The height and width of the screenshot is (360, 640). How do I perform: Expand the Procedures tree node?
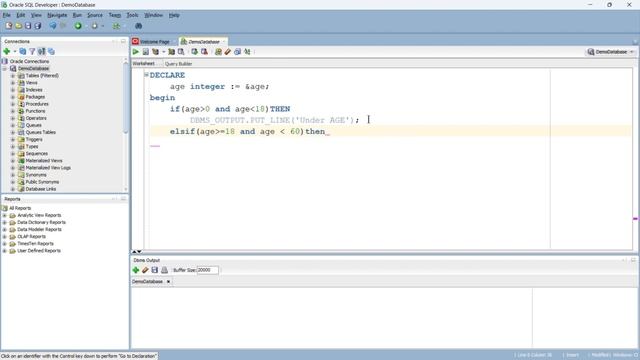13,104
